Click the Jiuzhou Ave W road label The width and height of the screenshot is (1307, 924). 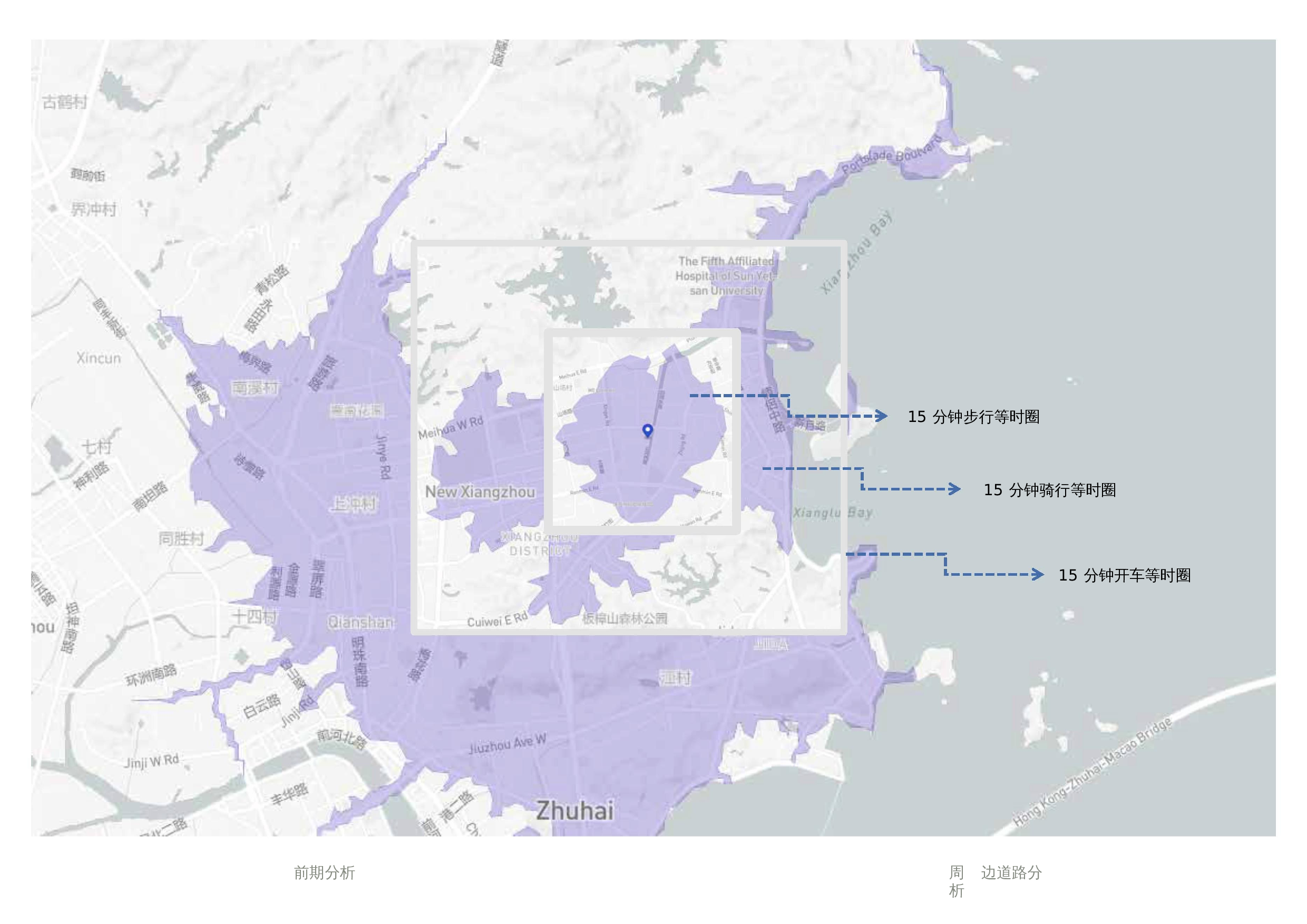click(507, 744)
